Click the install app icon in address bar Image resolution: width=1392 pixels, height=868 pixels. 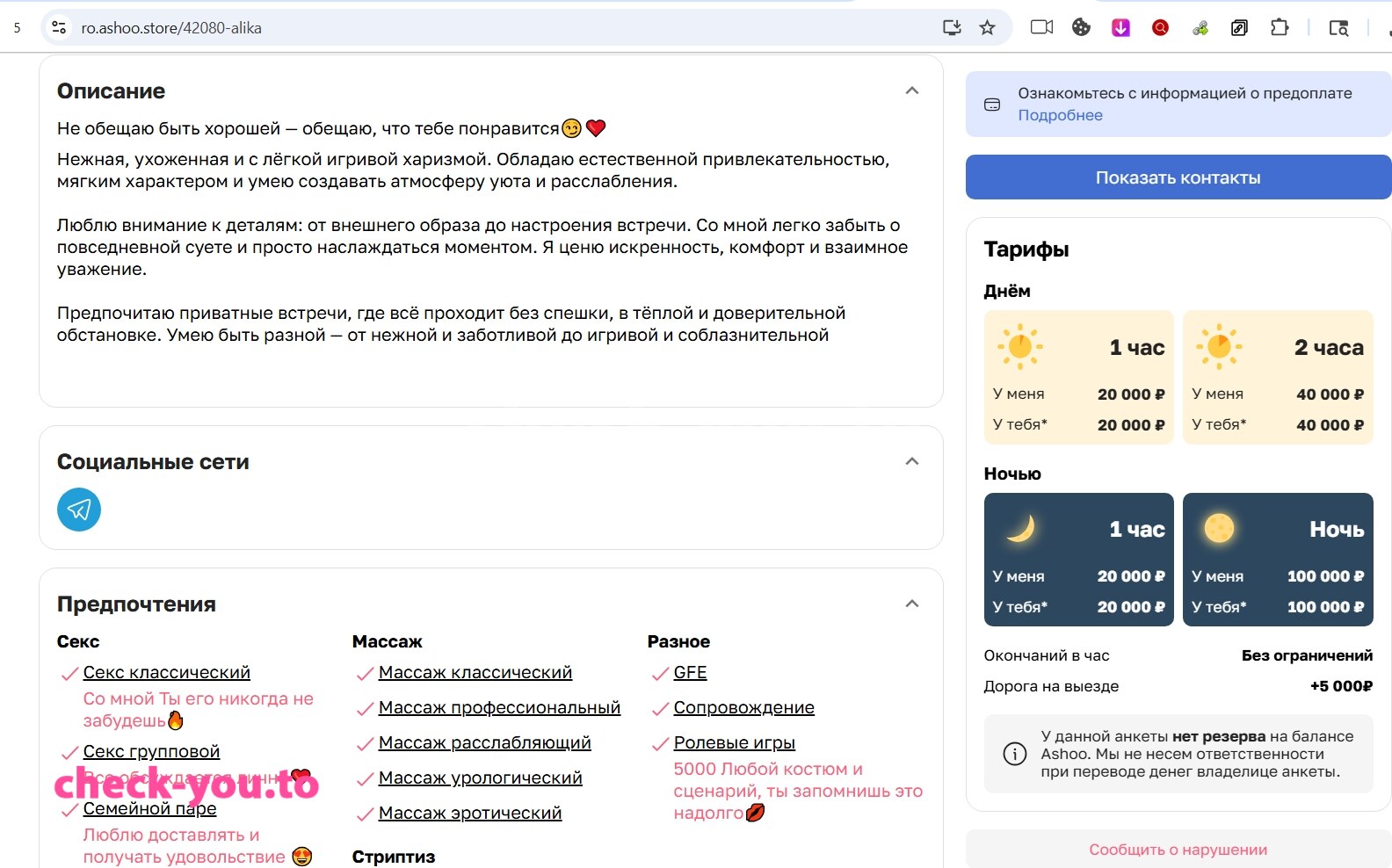[952, 27]
